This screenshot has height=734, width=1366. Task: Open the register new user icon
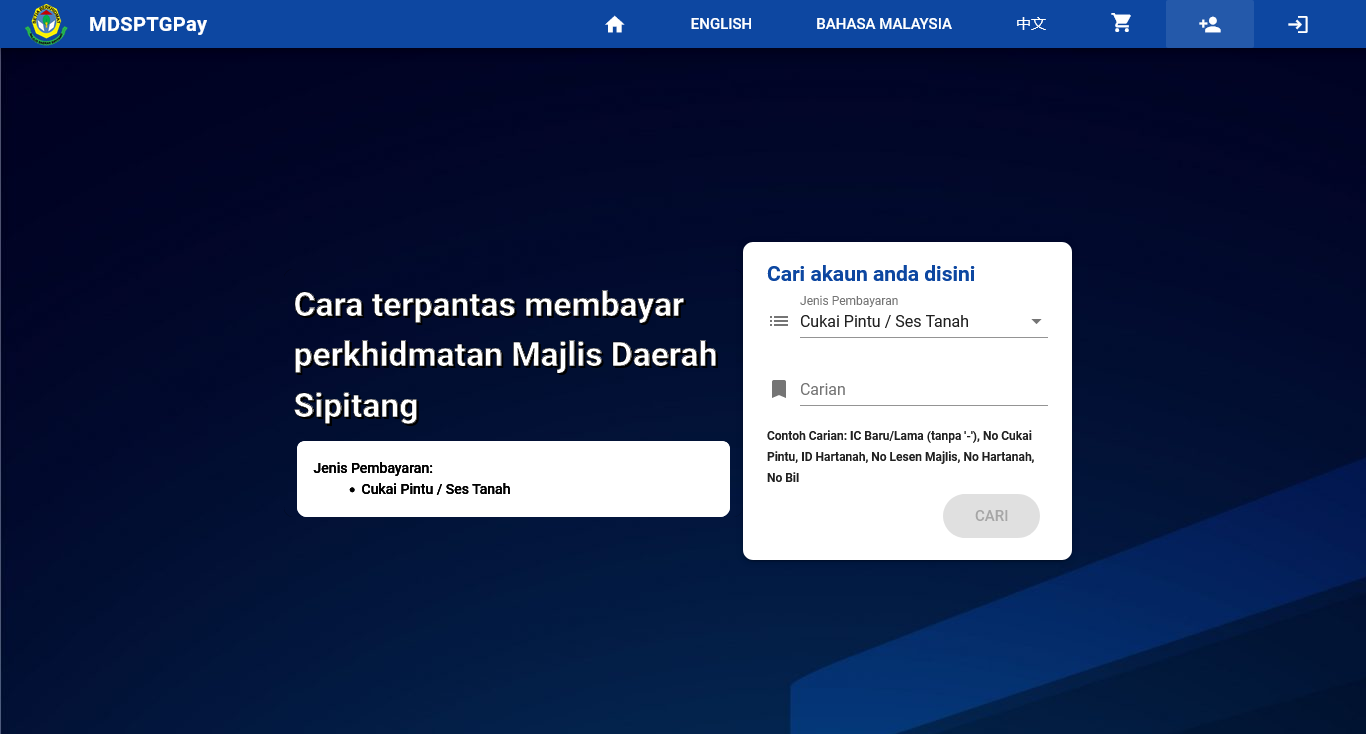point(1210,24)
